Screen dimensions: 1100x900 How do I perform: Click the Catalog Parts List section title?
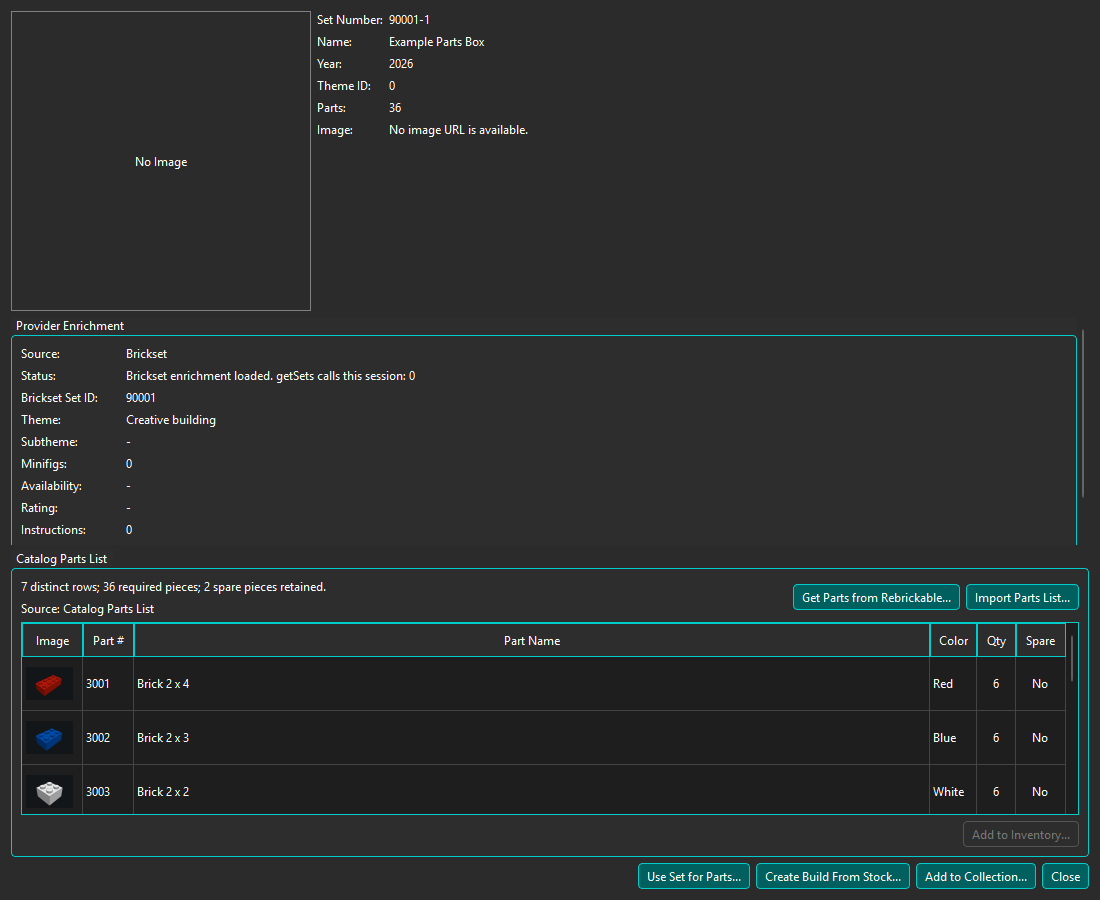coord(62,559)
